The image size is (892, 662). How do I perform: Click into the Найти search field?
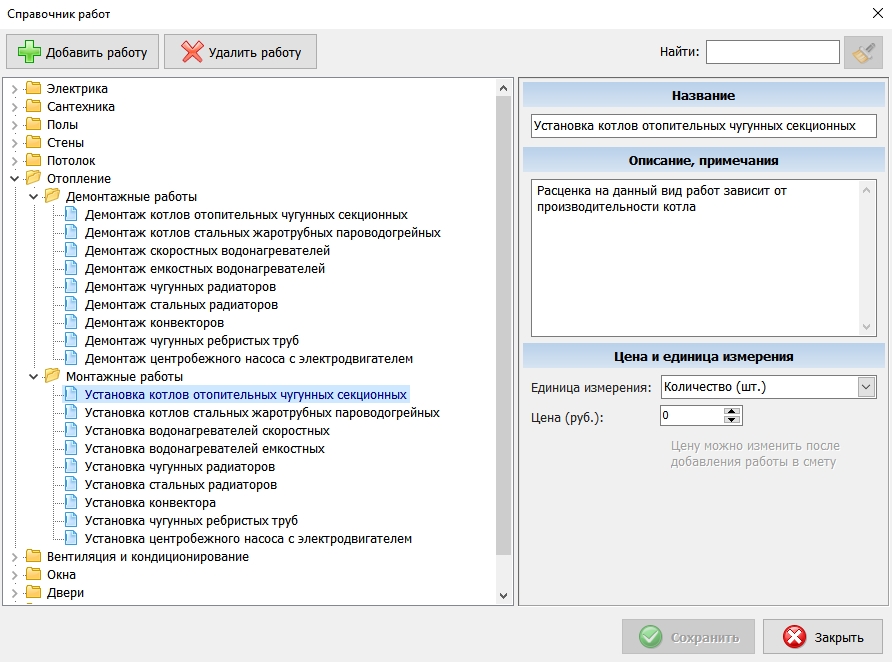coord(772,52)
